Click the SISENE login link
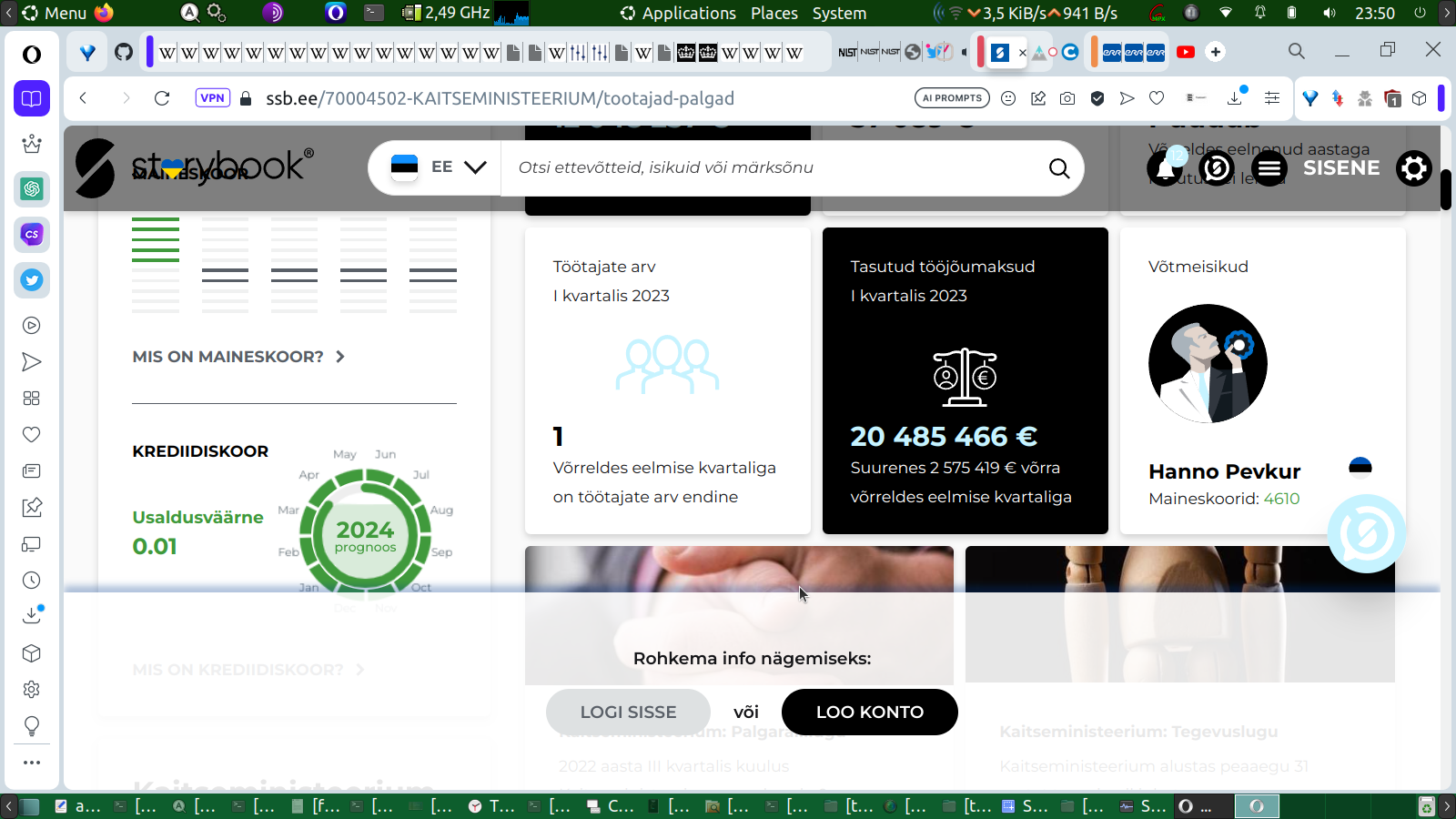1456x819 pixels. [1341, 168]
